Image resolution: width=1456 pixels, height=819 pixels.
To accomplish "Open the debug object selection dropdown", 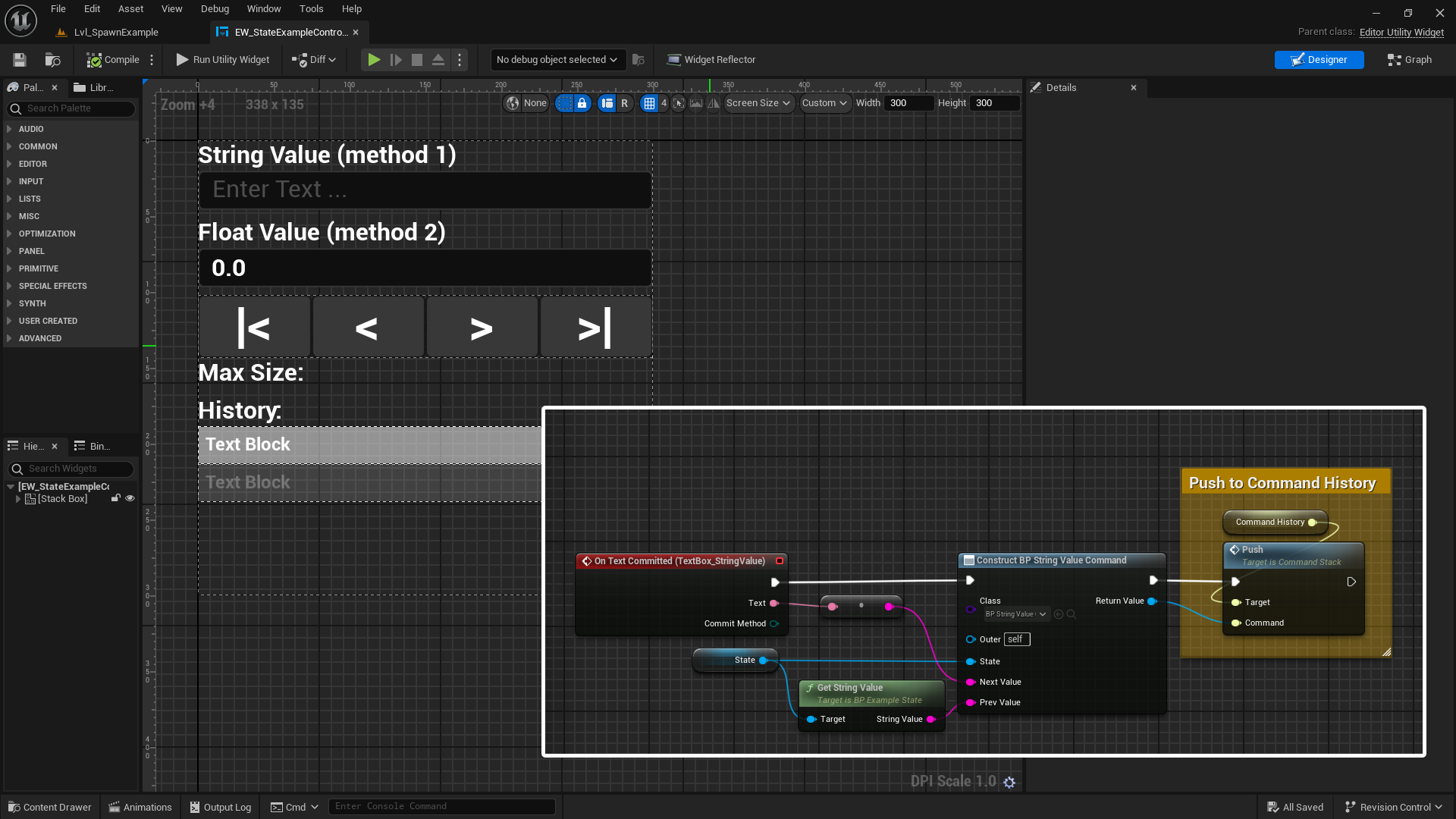I will tap(557, 60).
